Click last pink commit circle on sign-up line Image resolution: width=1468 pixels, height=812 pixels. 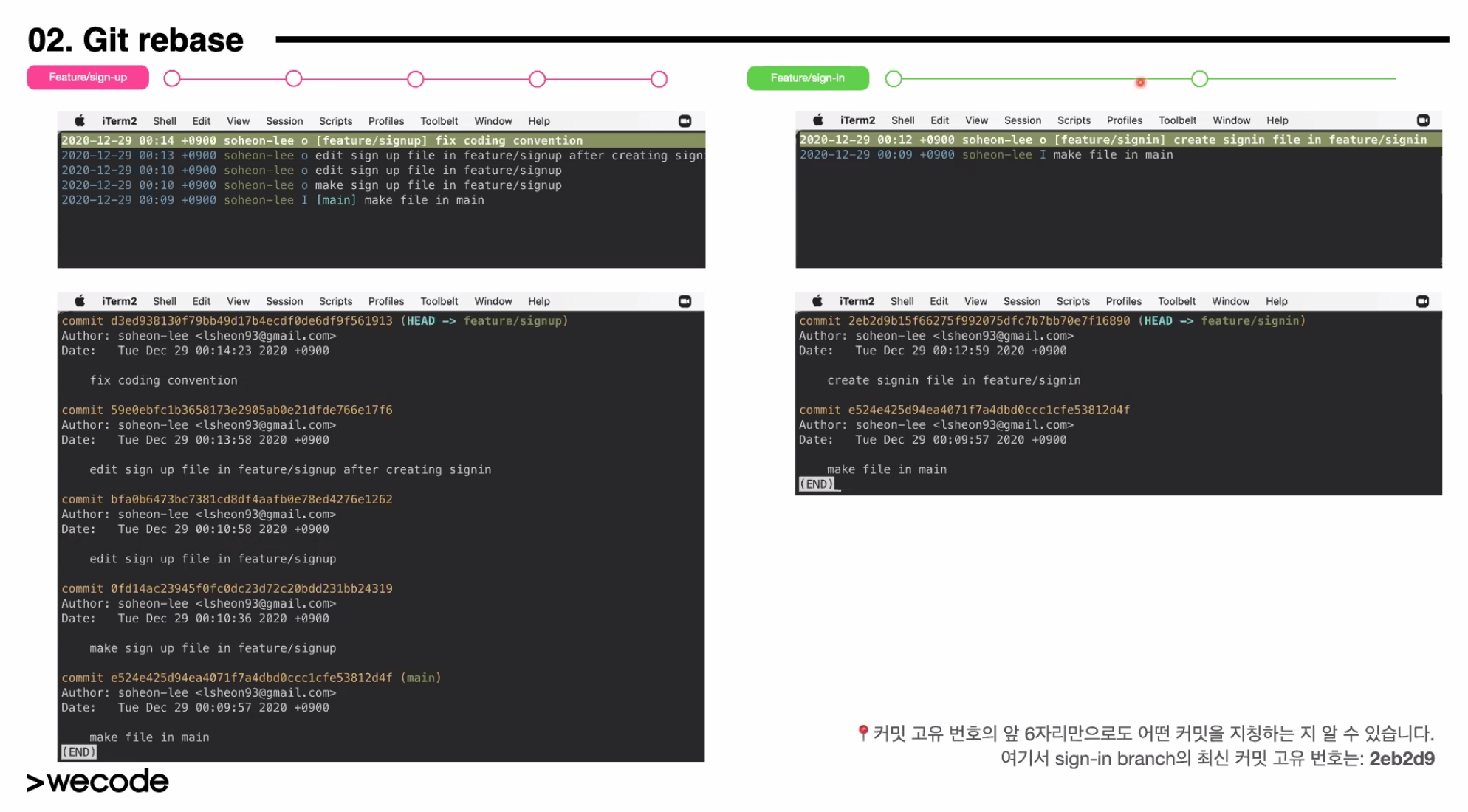(x=659, y=79)
